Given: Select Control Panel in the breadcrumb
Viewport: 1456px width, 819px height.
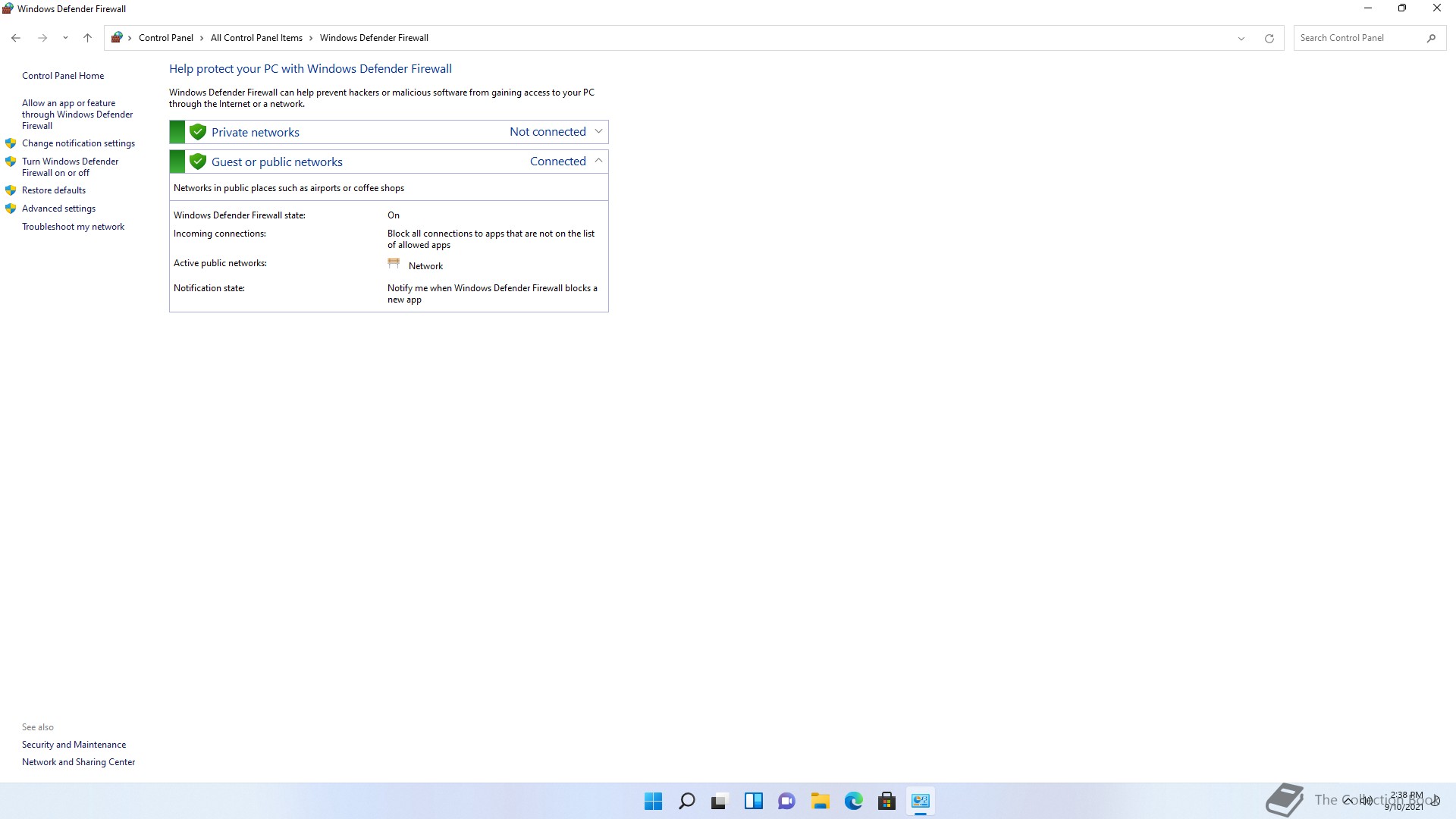Looking at the screenshot, I should point(165,38).
